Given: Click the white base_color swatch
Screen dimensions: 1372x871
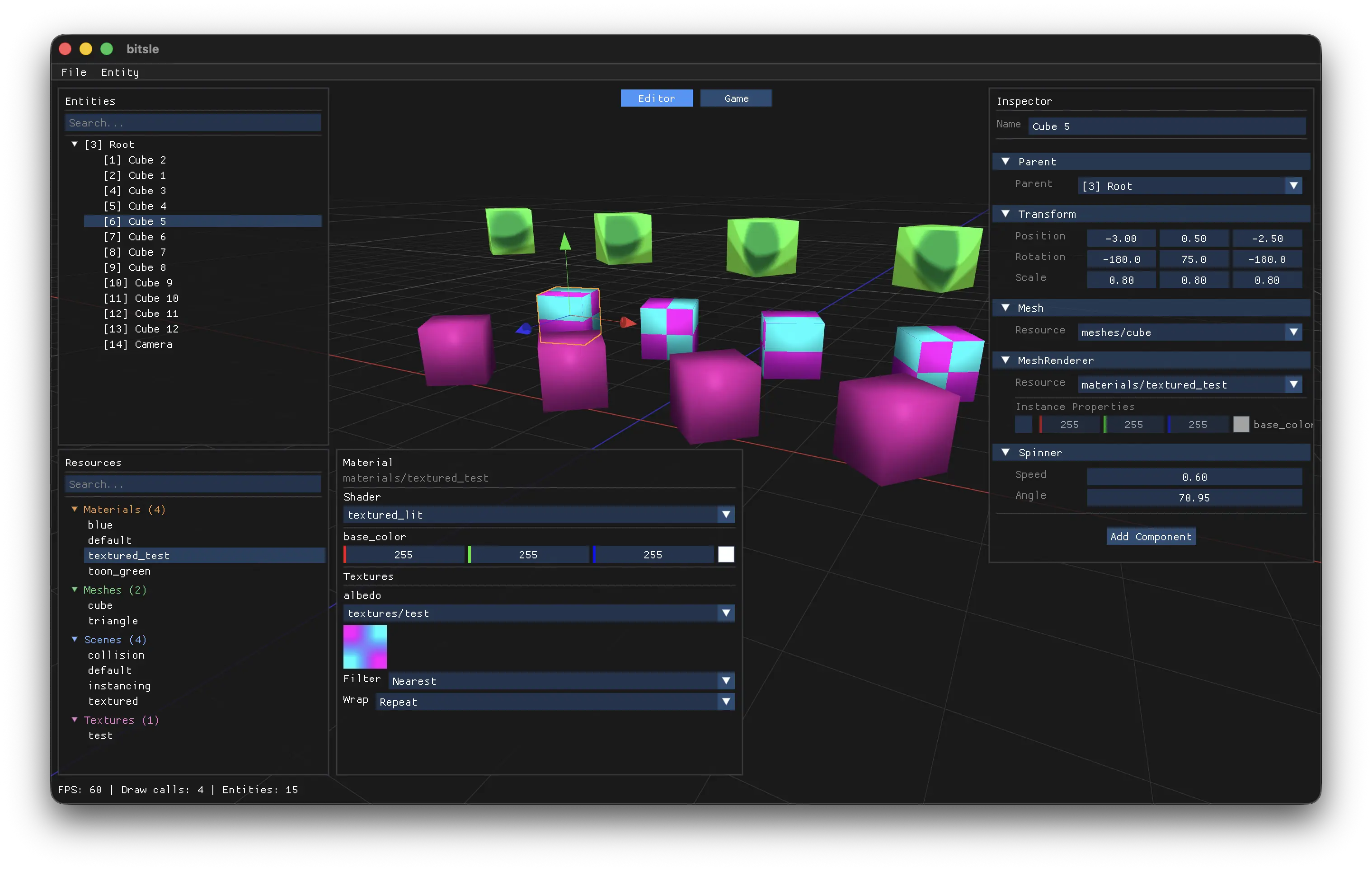Looking at the screenshot, I should pos(726,554).
